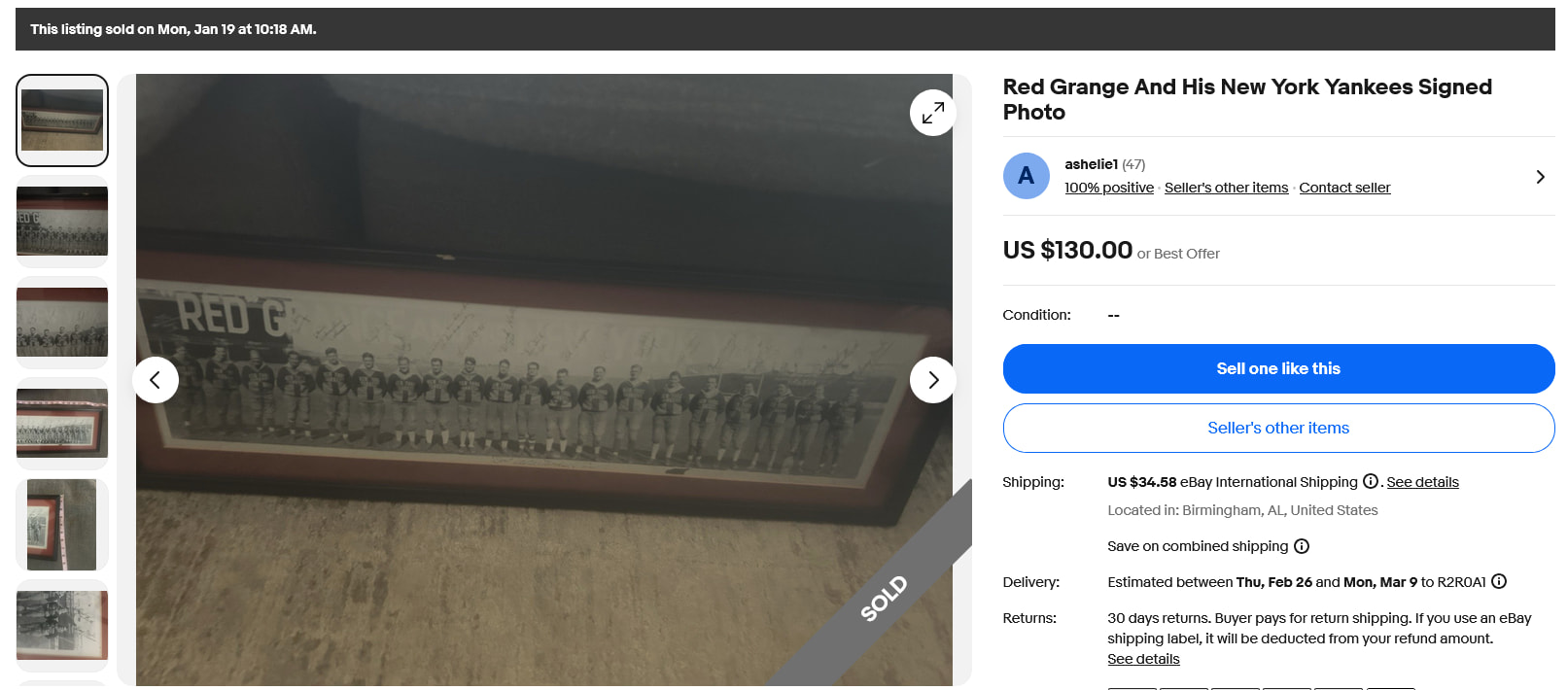Advance to the next image arrow
Viewport: 1568px width, 690px height.
click(932, 380)
